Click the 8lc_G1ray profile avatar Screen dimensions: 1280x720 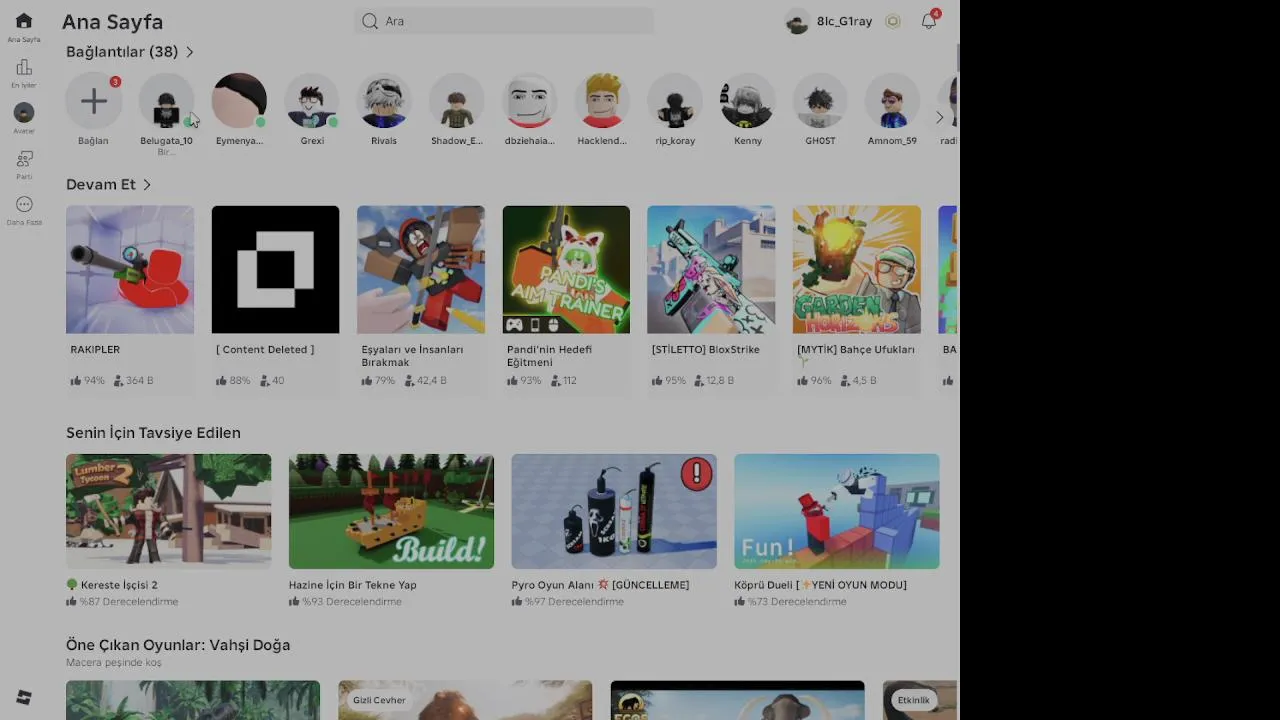pos(797,22)
